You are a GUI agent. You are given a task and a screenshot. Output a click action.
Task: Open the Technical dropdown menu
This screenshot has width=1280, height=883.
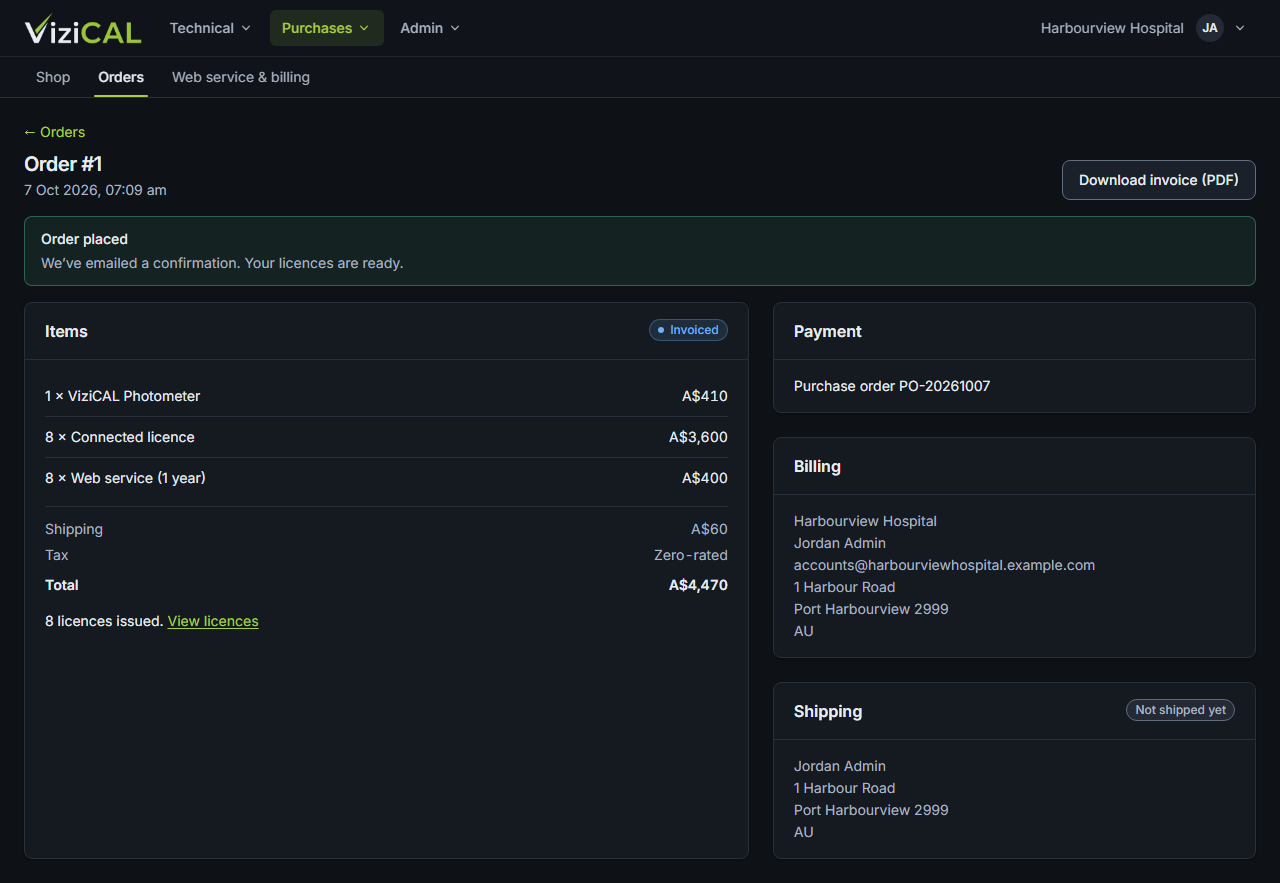210,28
